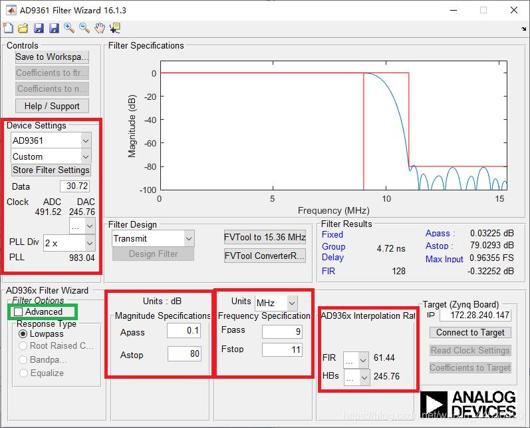This screenshot has width=530, height=428.
Task: Click the Astop result 79.0293 dB
Action: (x=492, y=245)
